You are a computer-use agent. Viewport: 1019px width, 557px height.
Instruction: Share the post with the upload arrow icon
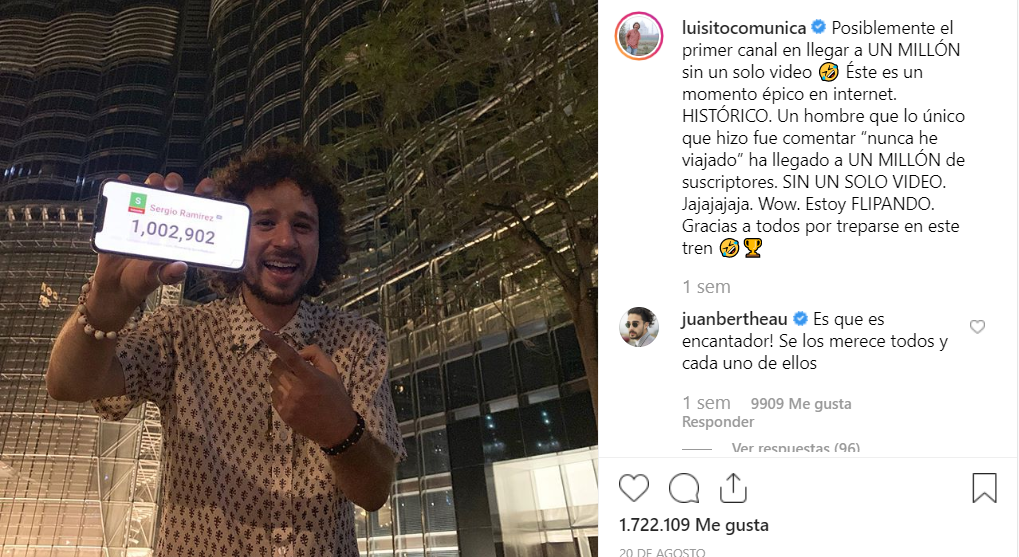[733, 488]
